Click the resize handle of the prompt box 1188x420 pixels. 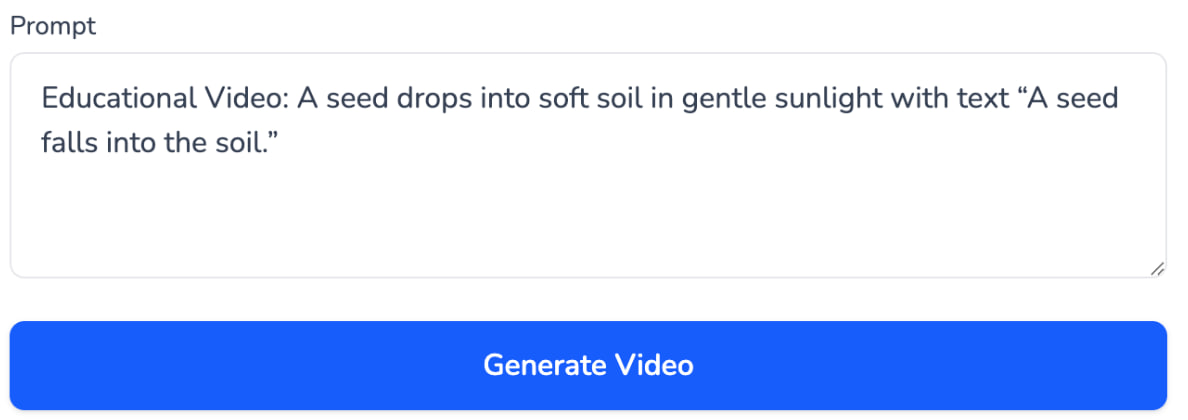point(1156,268)
